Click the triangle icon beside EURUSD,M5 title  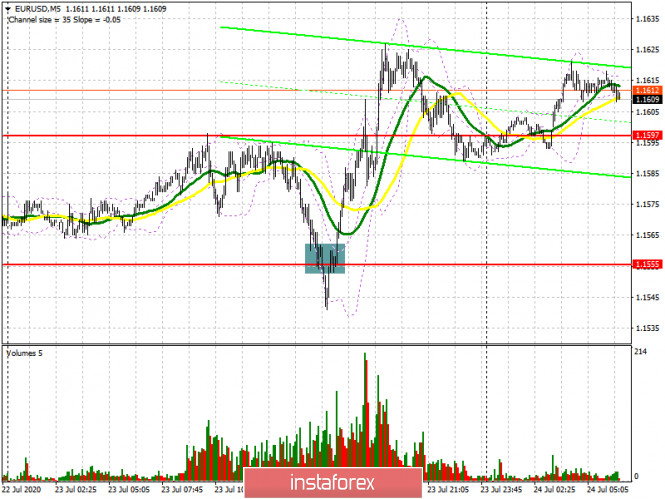coord(6,7)
